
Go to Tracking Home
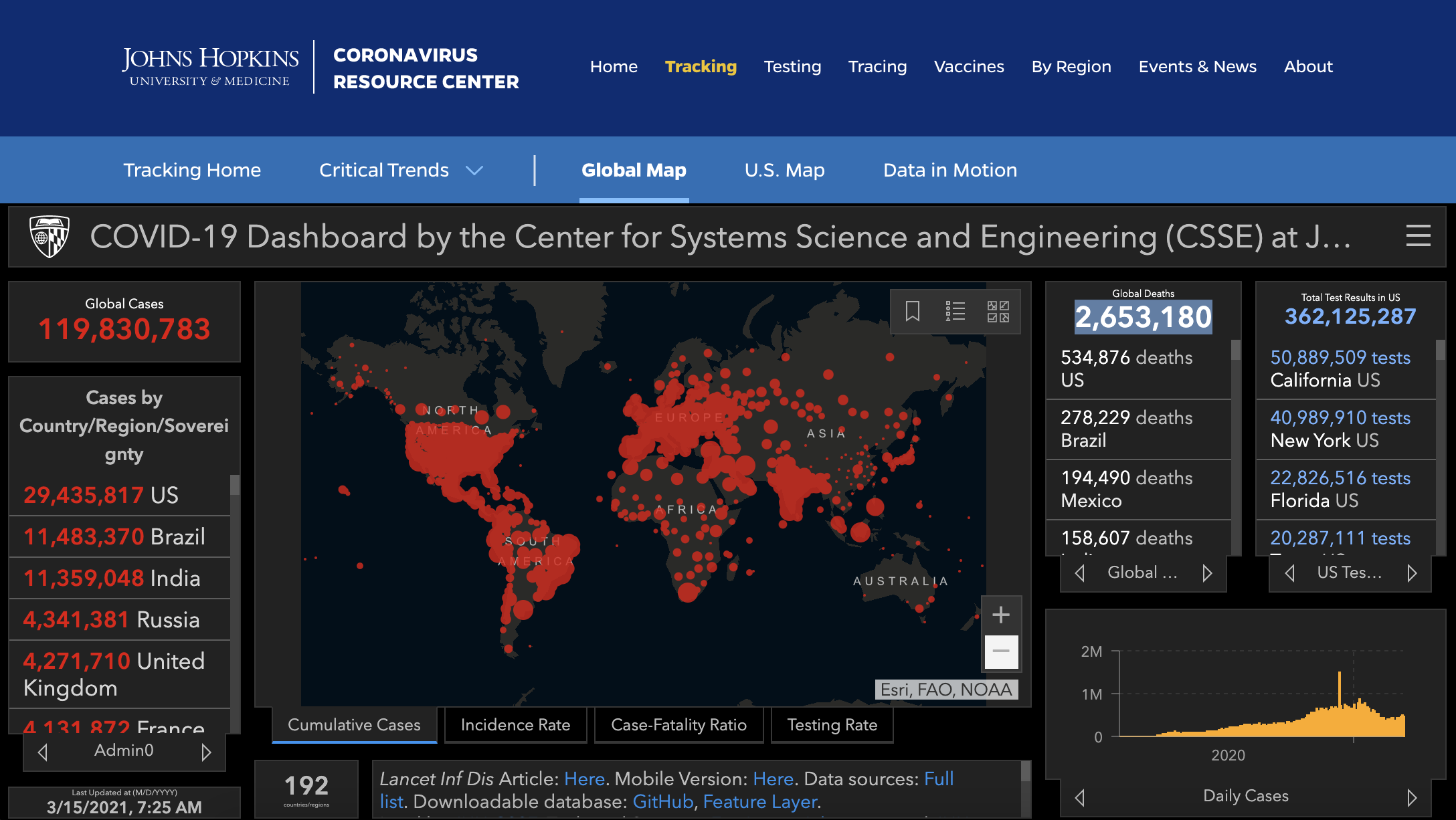[192, 171]
